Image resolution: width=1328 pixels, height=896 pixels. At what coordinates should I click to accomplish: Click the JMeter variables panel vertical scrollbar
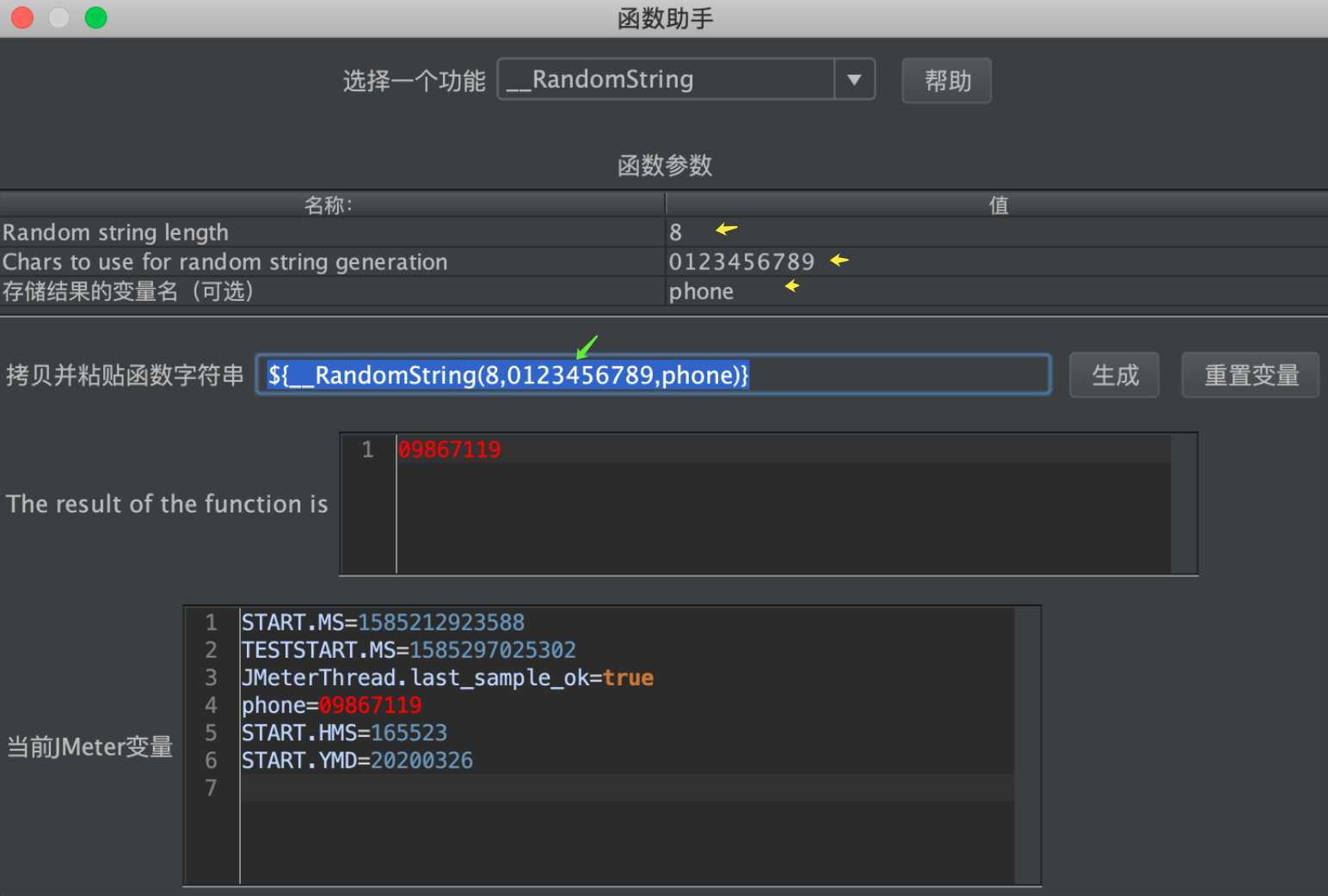1027,746
